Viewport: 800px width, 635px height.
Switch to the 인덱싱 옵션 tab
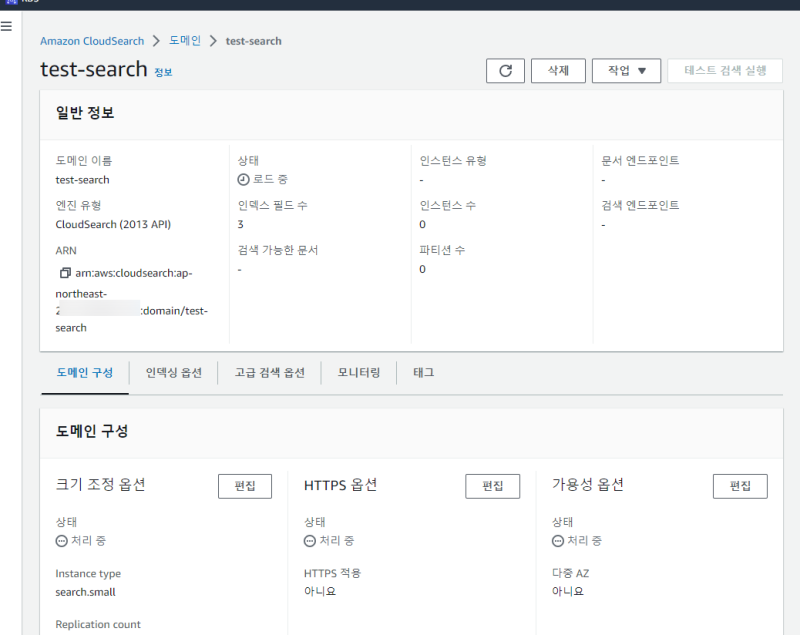click(173, 373)
